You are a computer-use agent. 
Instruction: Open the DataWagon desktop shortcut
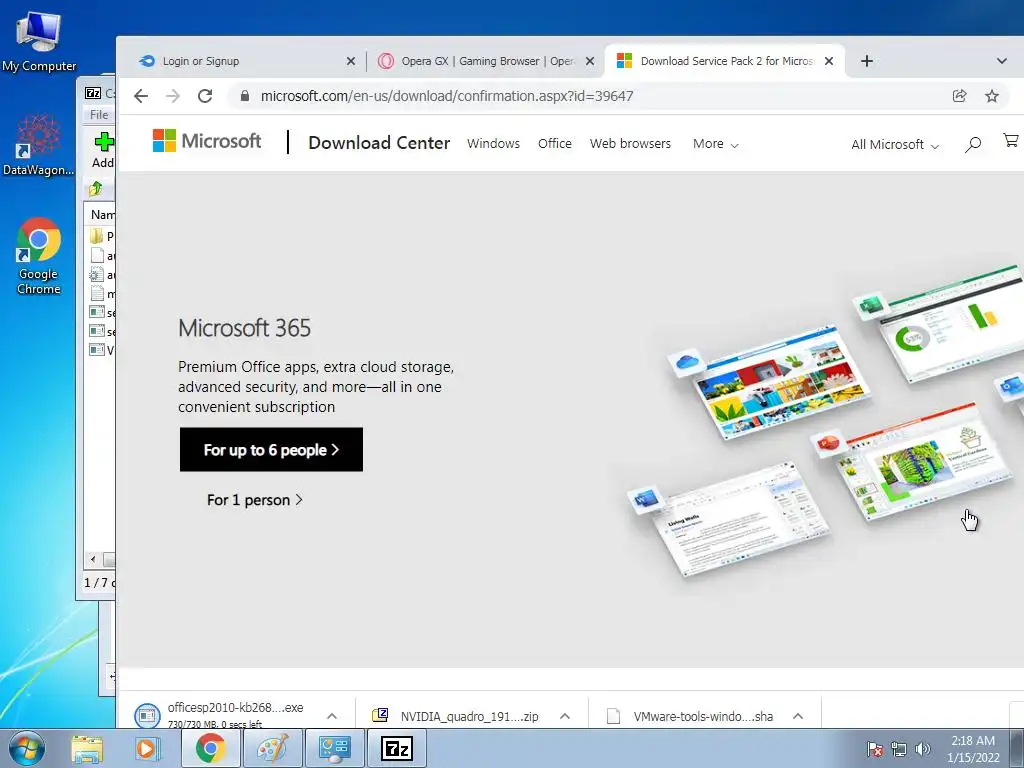[x=39, y=145]
